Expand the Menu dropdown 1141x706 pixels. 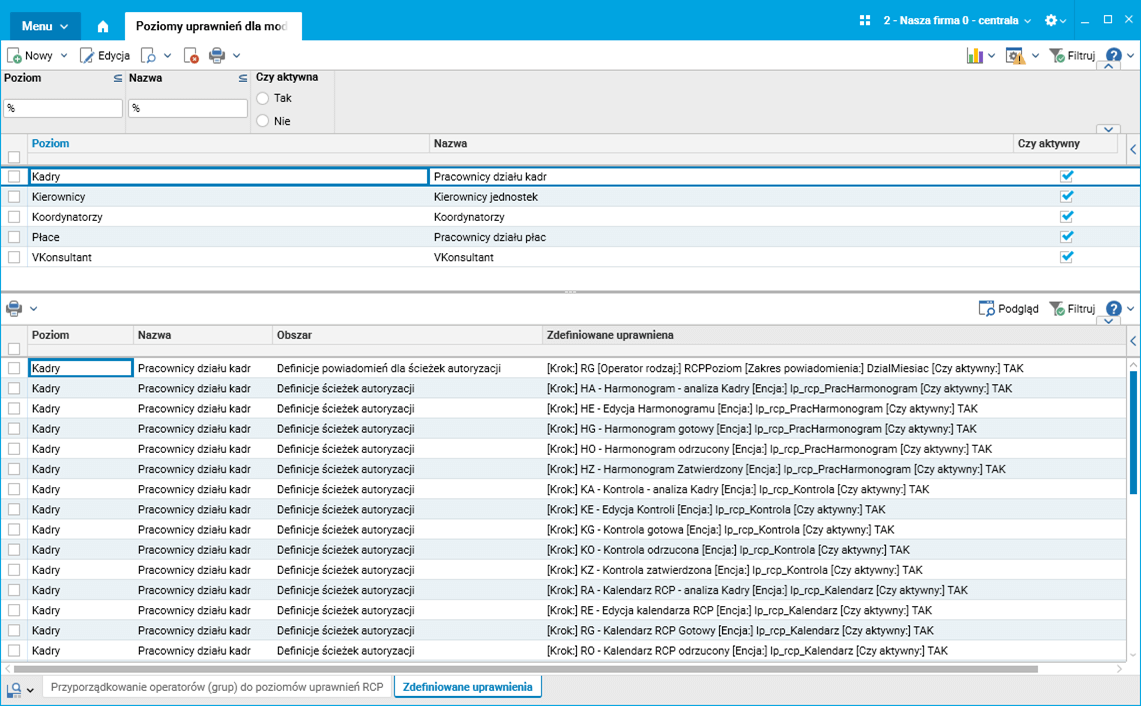click(x=45, y=26)
